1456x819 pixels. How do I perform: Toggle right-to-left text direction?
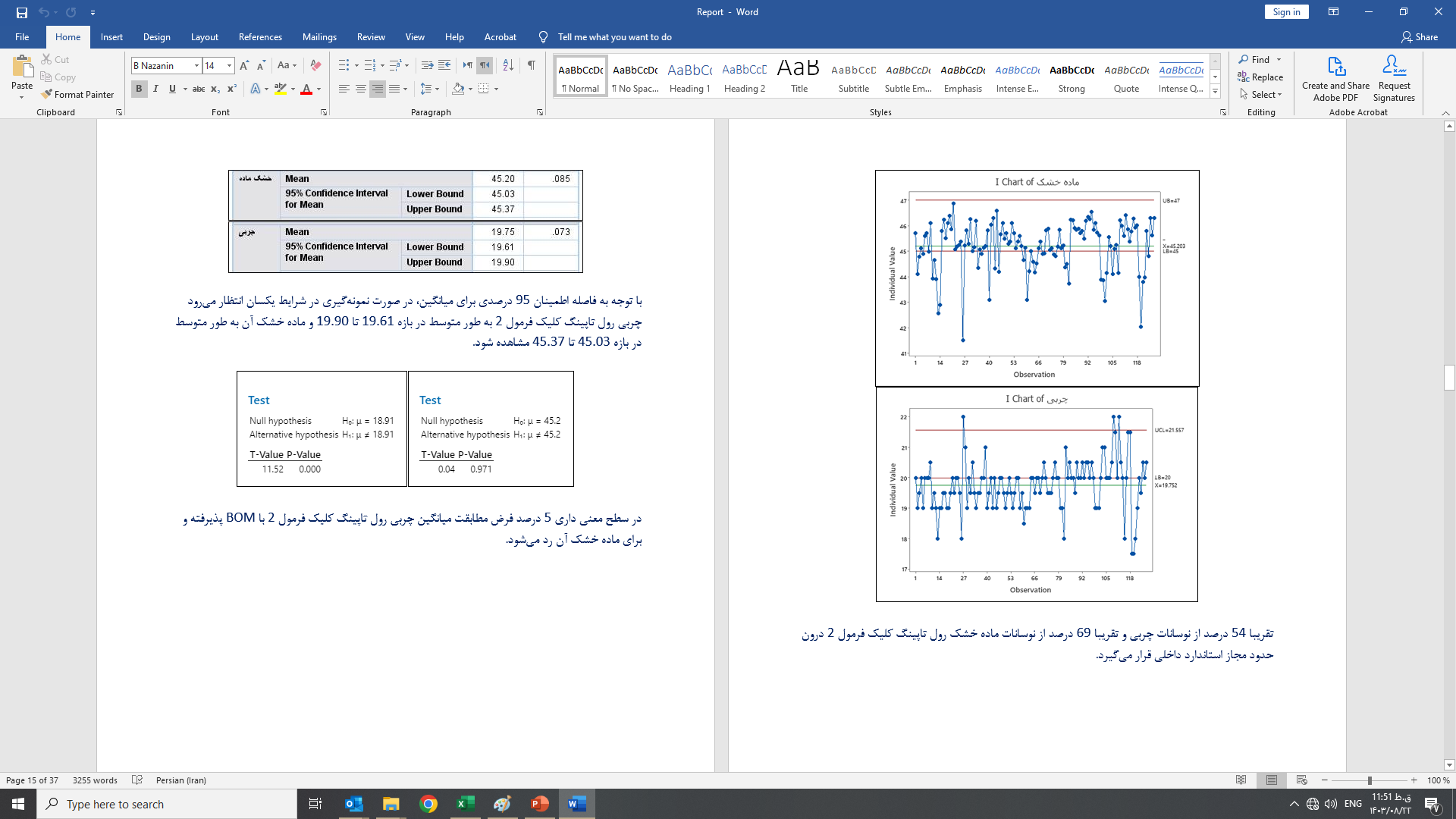485,66
